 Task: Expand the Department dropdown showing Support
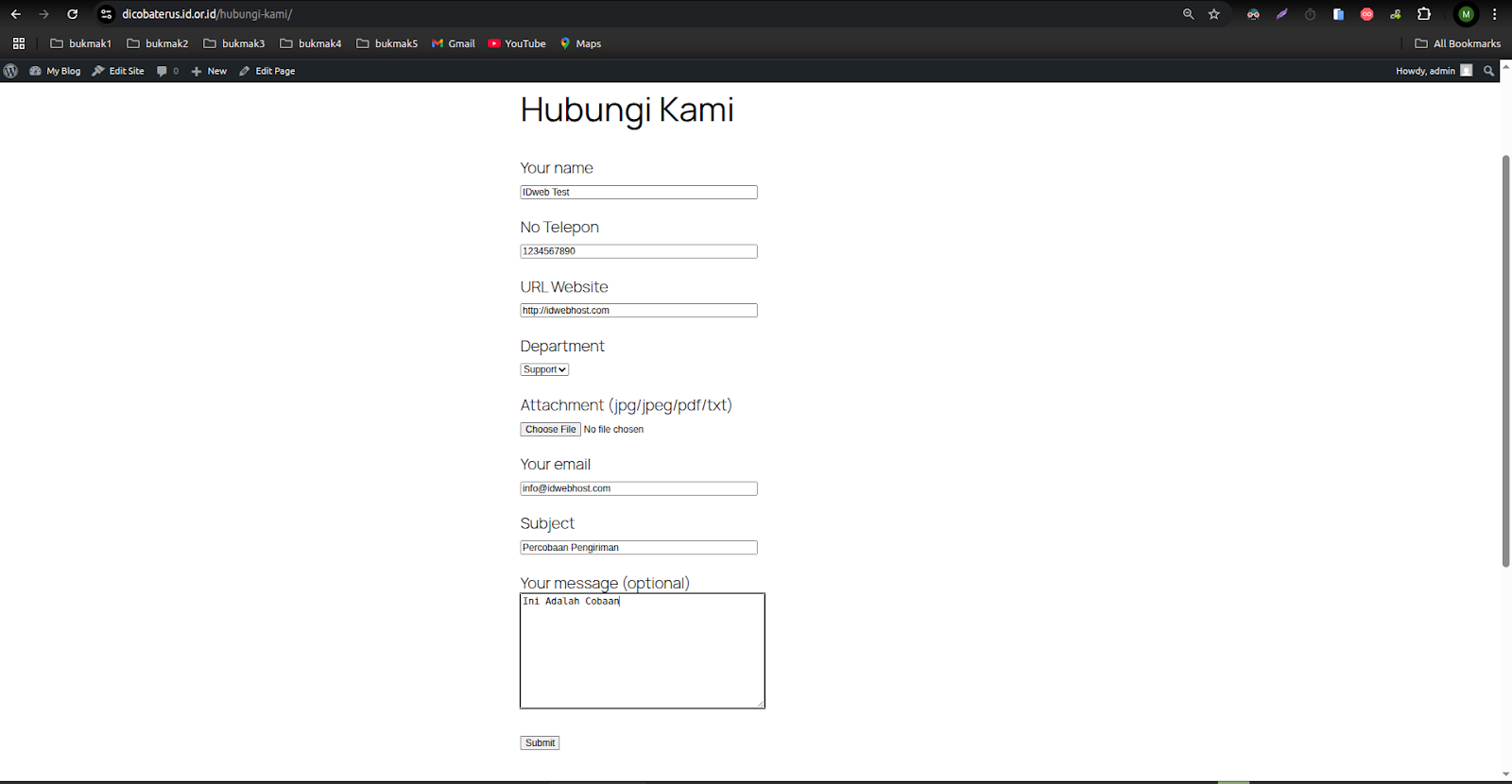[x=544, y=370]
